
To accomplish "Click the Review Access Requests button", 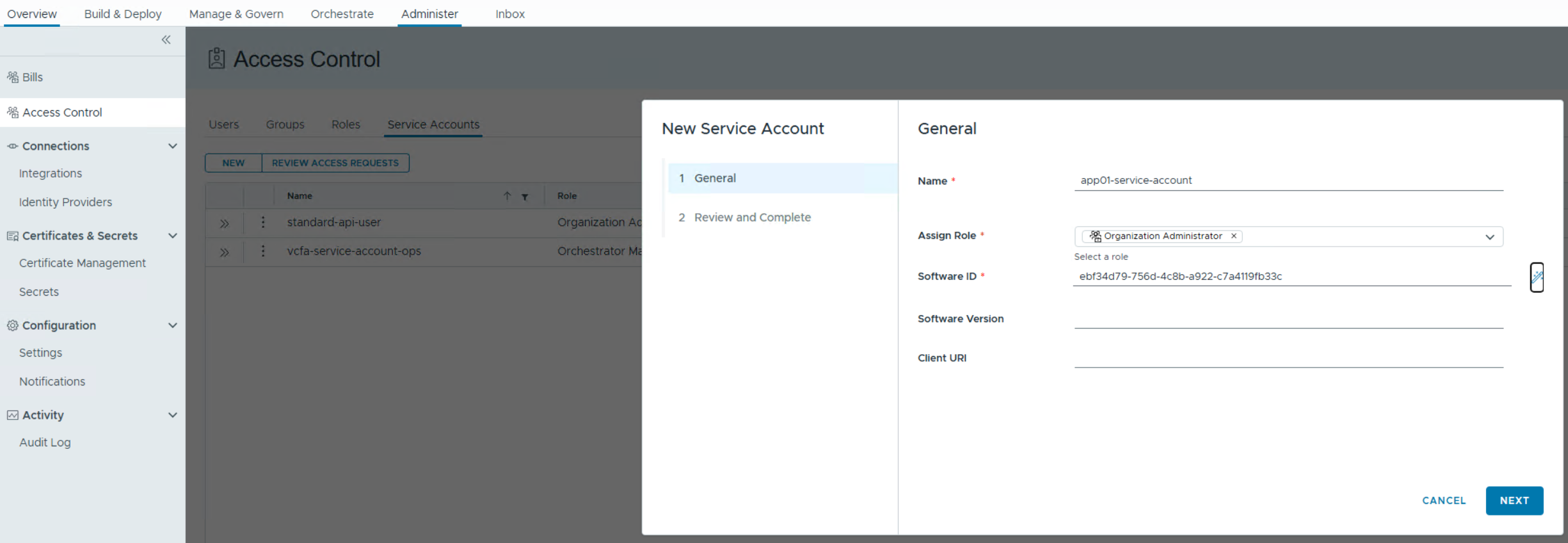I will (x=335, y=163).
